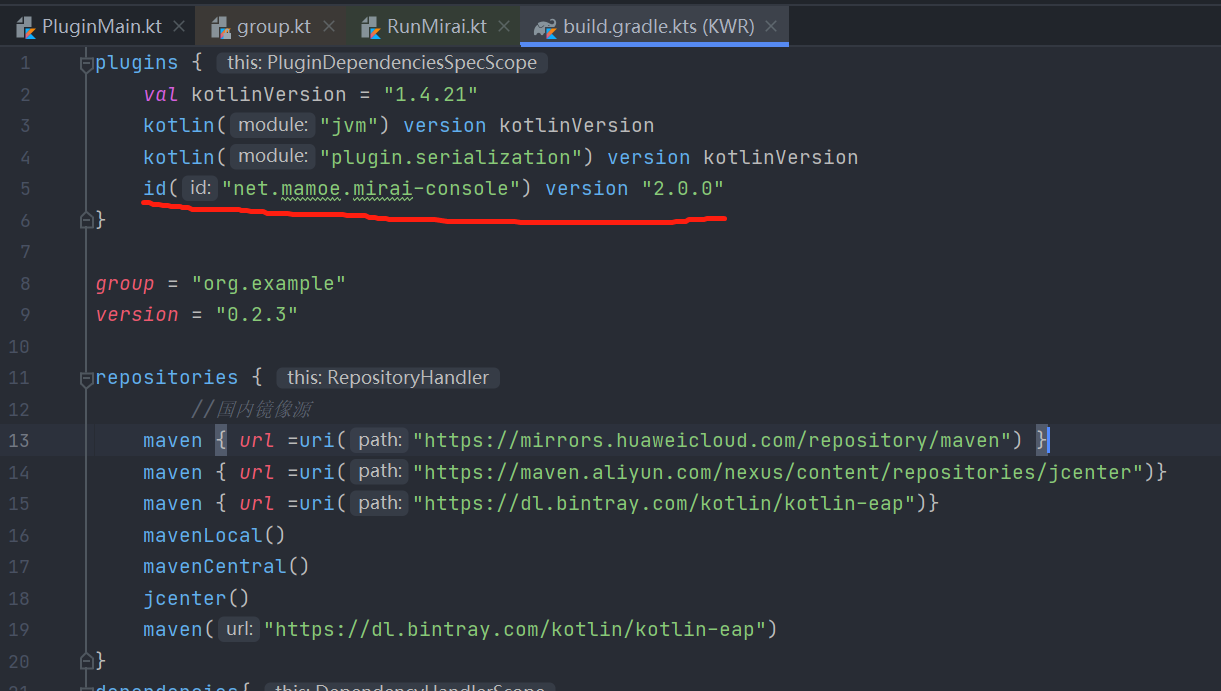Click the Kotlin file icon on group.kt tab
The width and height of the screenshot is (1221, 691).
(220, 27)
